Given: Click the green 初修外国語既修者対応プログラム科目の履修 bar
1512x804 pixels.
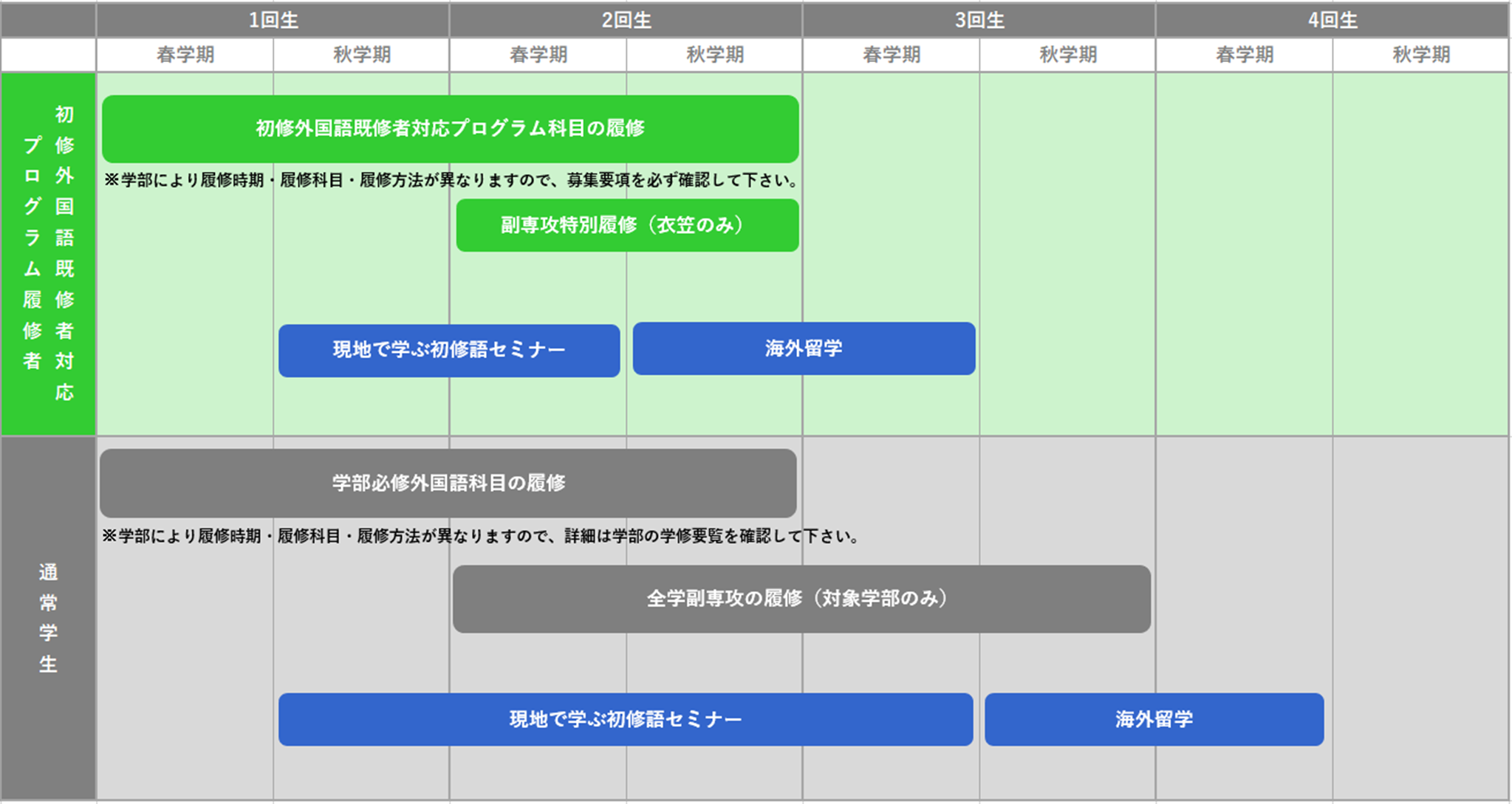Looking at the screenshot, I should 450,128.
